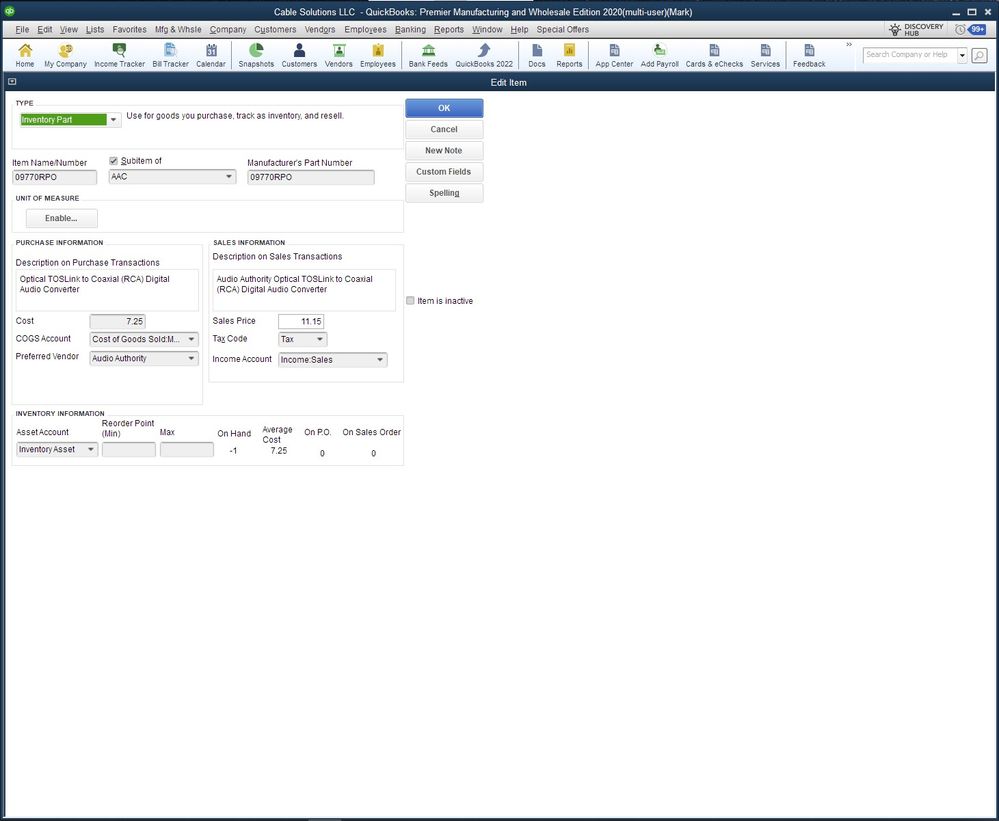Open the Customers center icon
Screen dimensions: 999x821
pyautogui.click(x=299, y=55)
